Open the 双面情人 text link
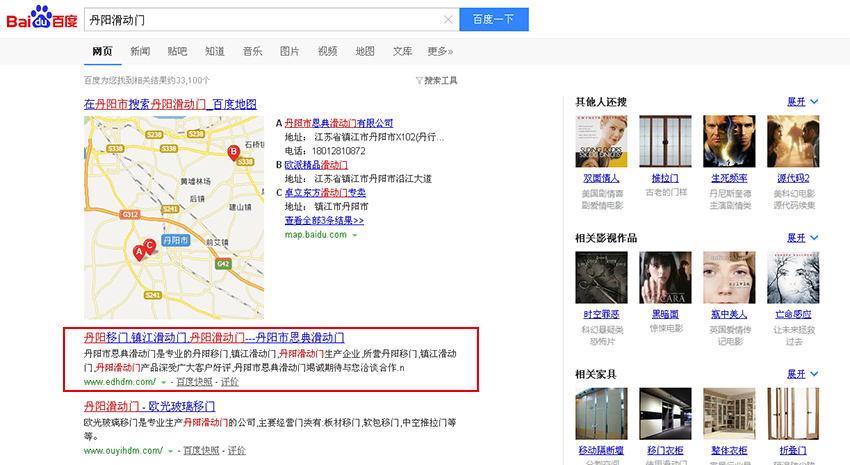This screenshot has height=465, width=850. click(601, 178)
